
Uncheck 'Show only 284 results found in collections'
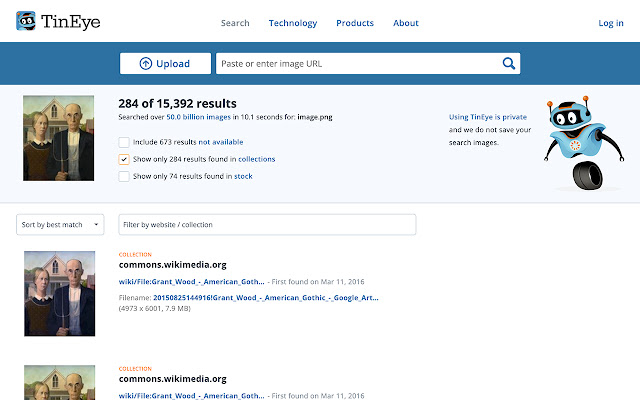click(124, 159)
